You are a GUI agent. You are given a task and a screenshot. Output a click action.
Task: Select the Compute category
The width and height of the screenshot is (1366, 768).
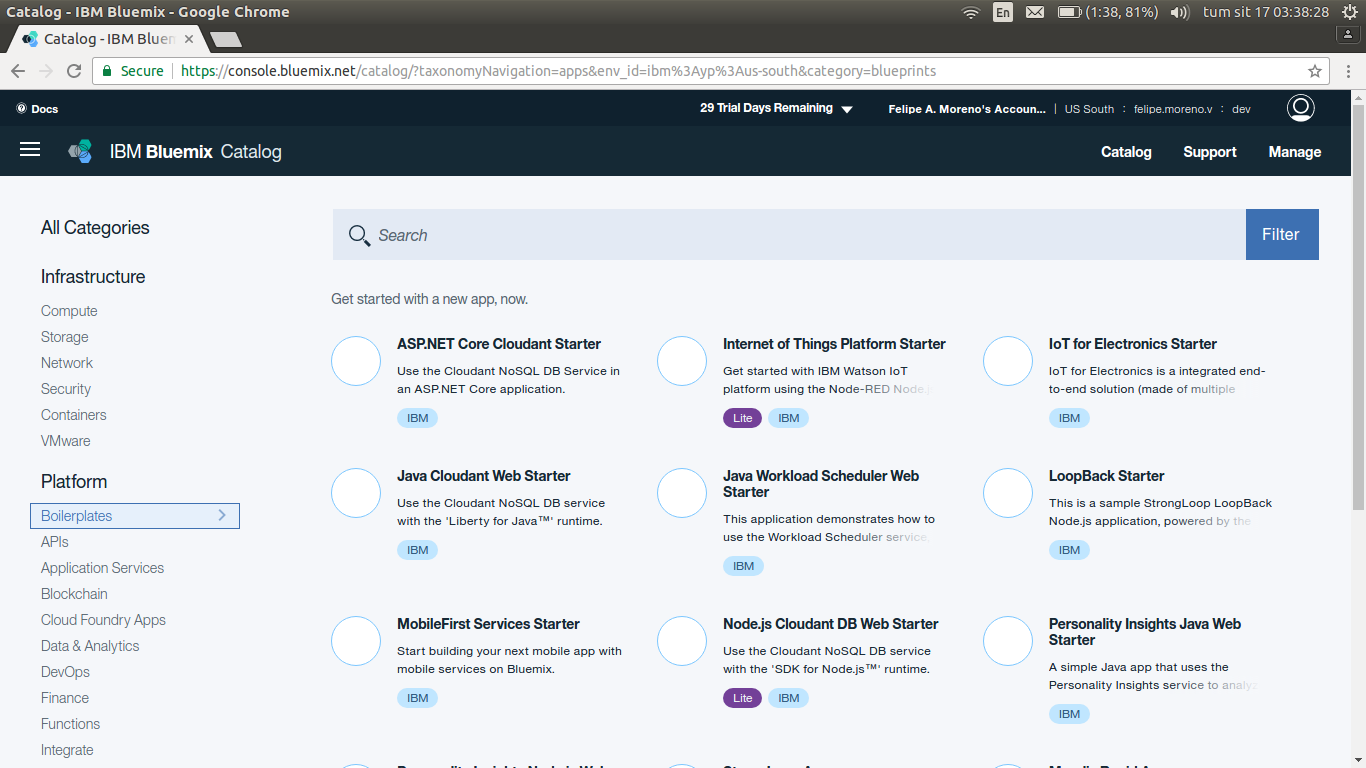(69, 311)
